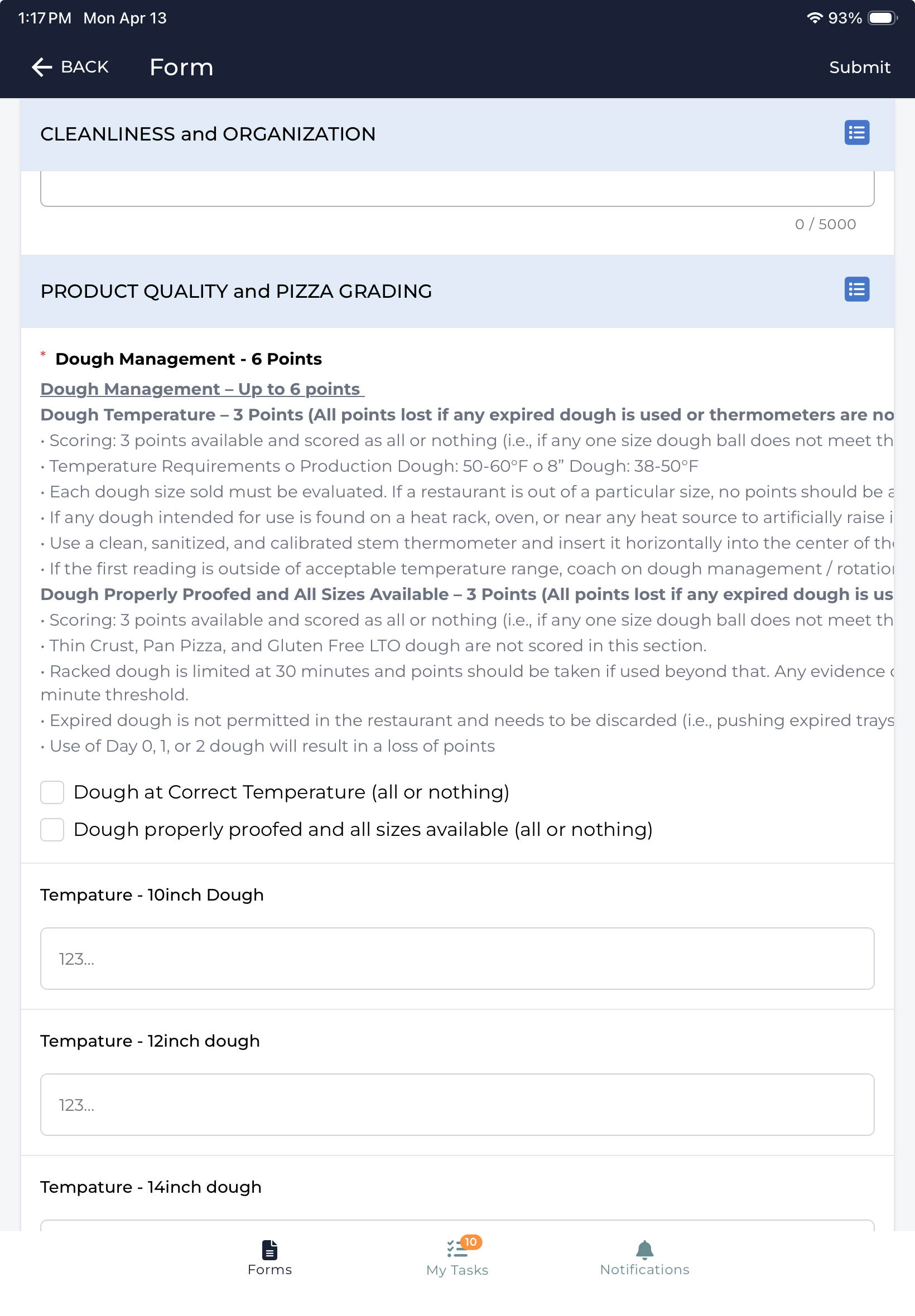Screen dimensions: 915x1316
Task: Tap the Forms document icon
Action: tap(269, 1249)
